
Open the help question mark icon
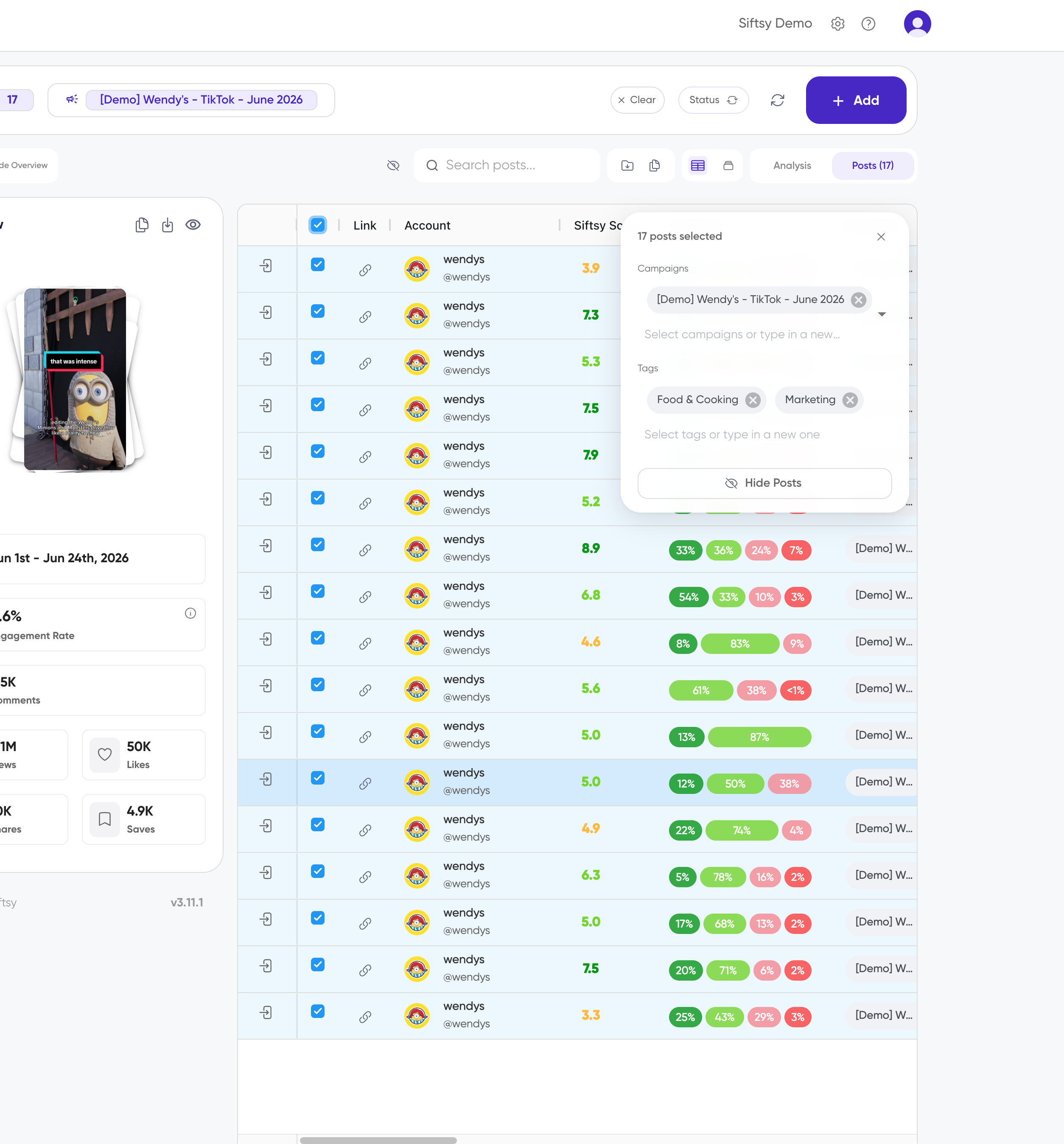[868, 24]
